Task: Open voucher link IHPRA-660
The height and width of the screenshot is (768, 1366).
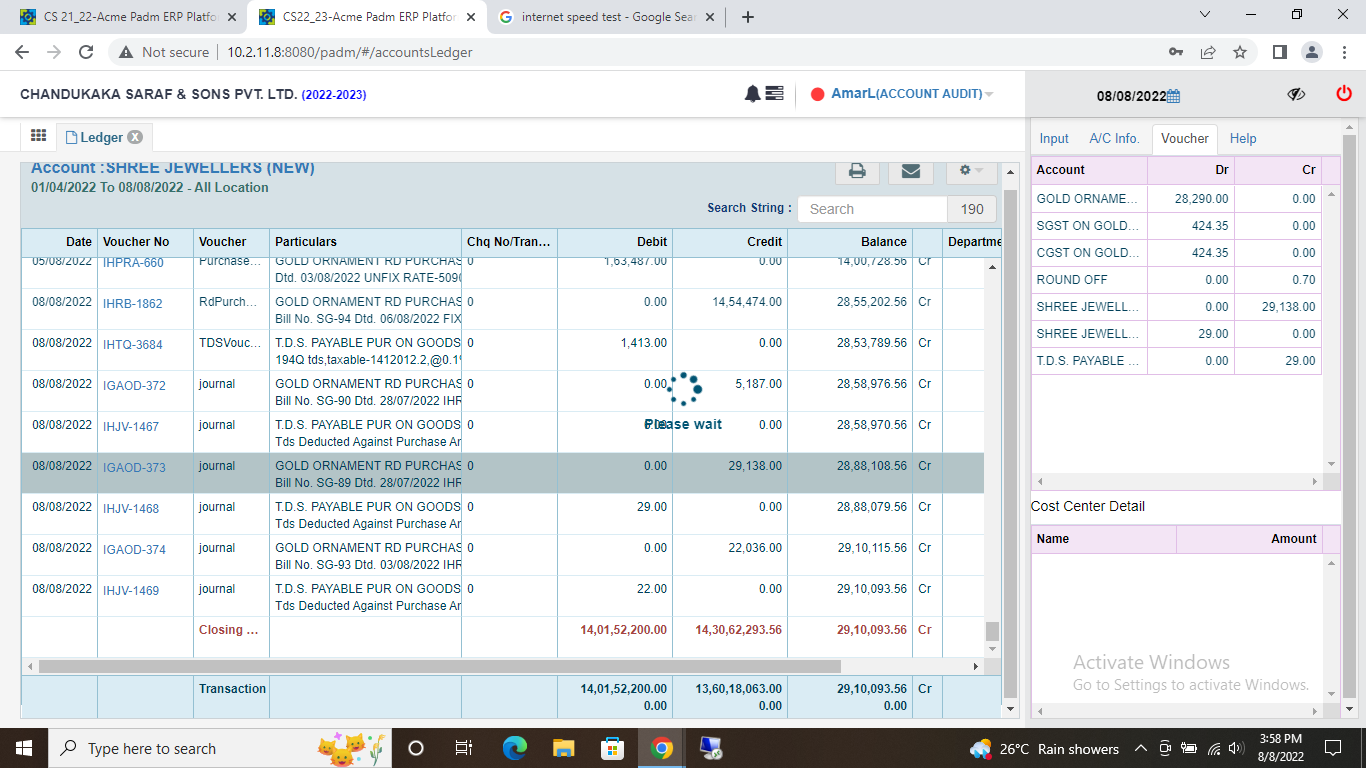Action: click(x=133, y=263)
